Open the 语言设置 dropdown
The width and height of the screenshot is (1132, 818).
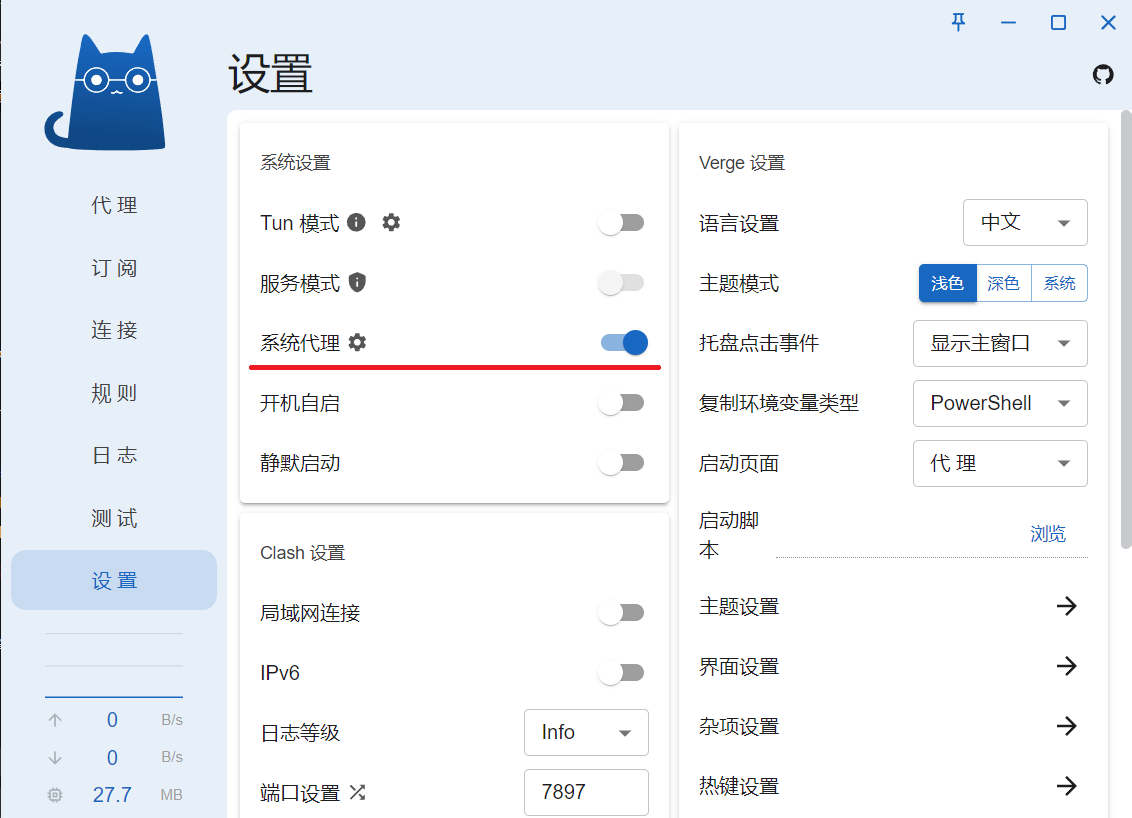(1025, 222)
